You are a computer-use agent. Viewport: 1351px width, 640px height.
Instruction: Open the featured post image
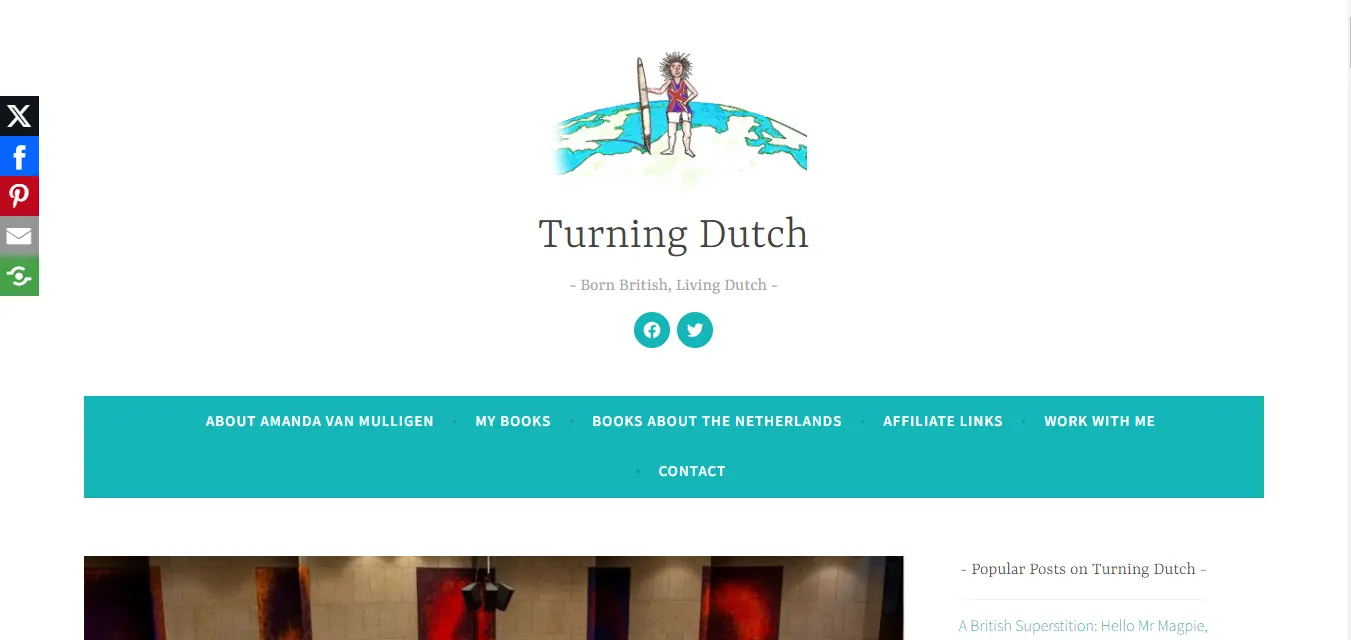(x=494, y=598)
